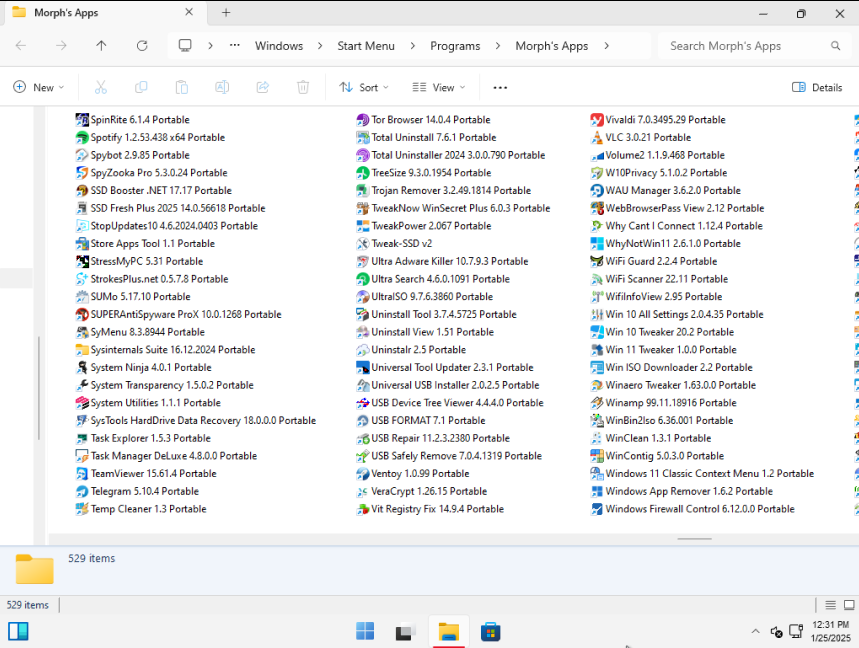Show hidden breadcrumb folders via ellipsis
This screenshot has height=648, width=859.
pos(234,46)
